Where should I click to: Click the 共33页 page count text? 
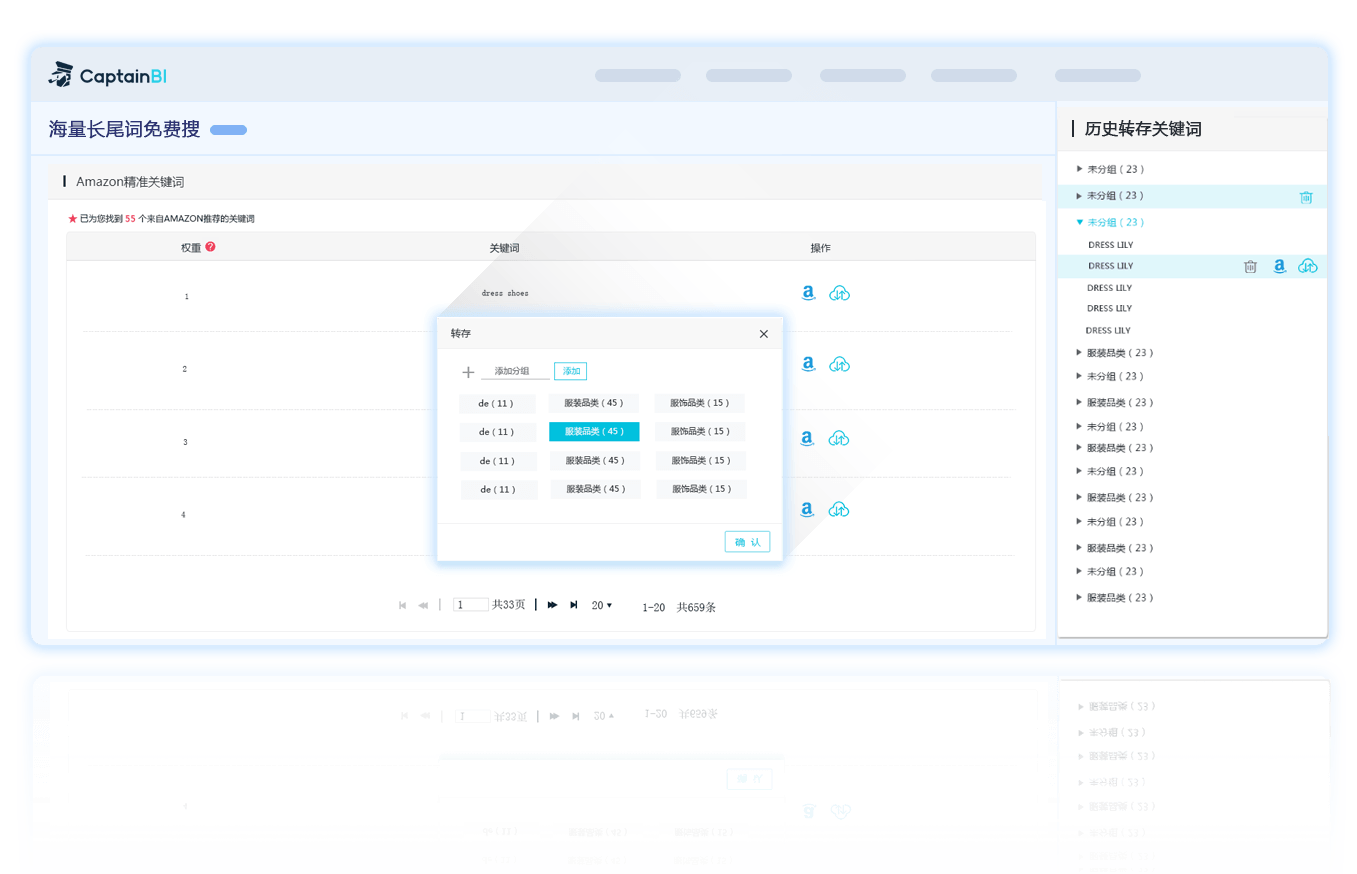509,605
